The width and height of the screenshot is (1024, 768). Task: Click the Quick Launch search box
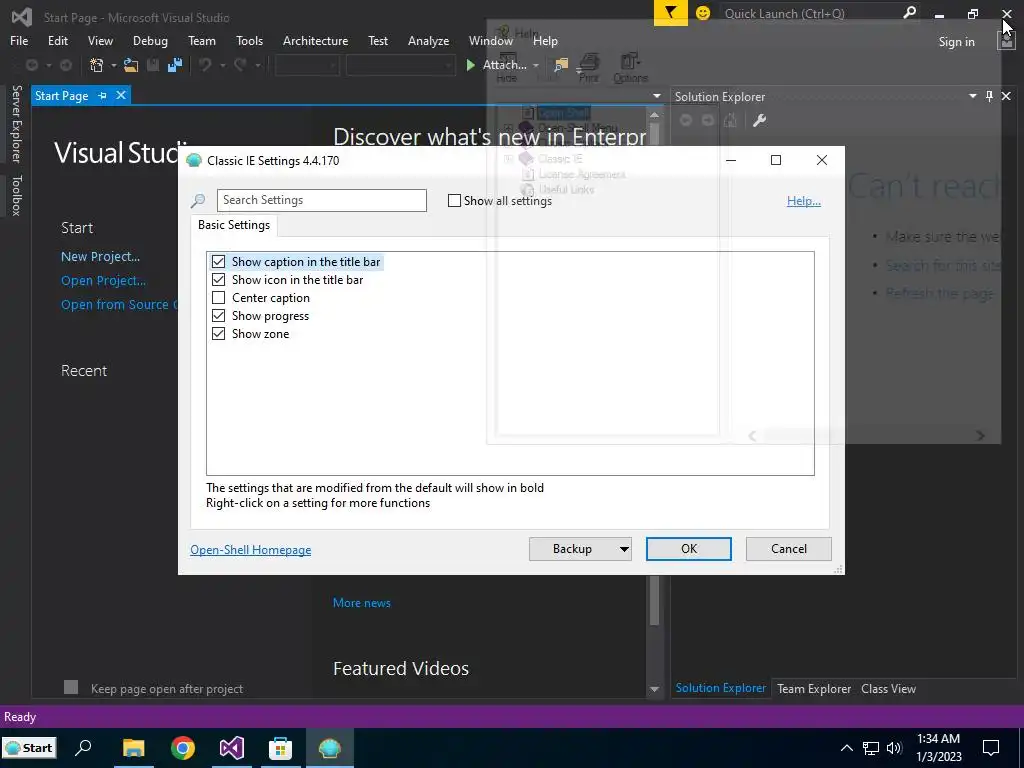812,13
